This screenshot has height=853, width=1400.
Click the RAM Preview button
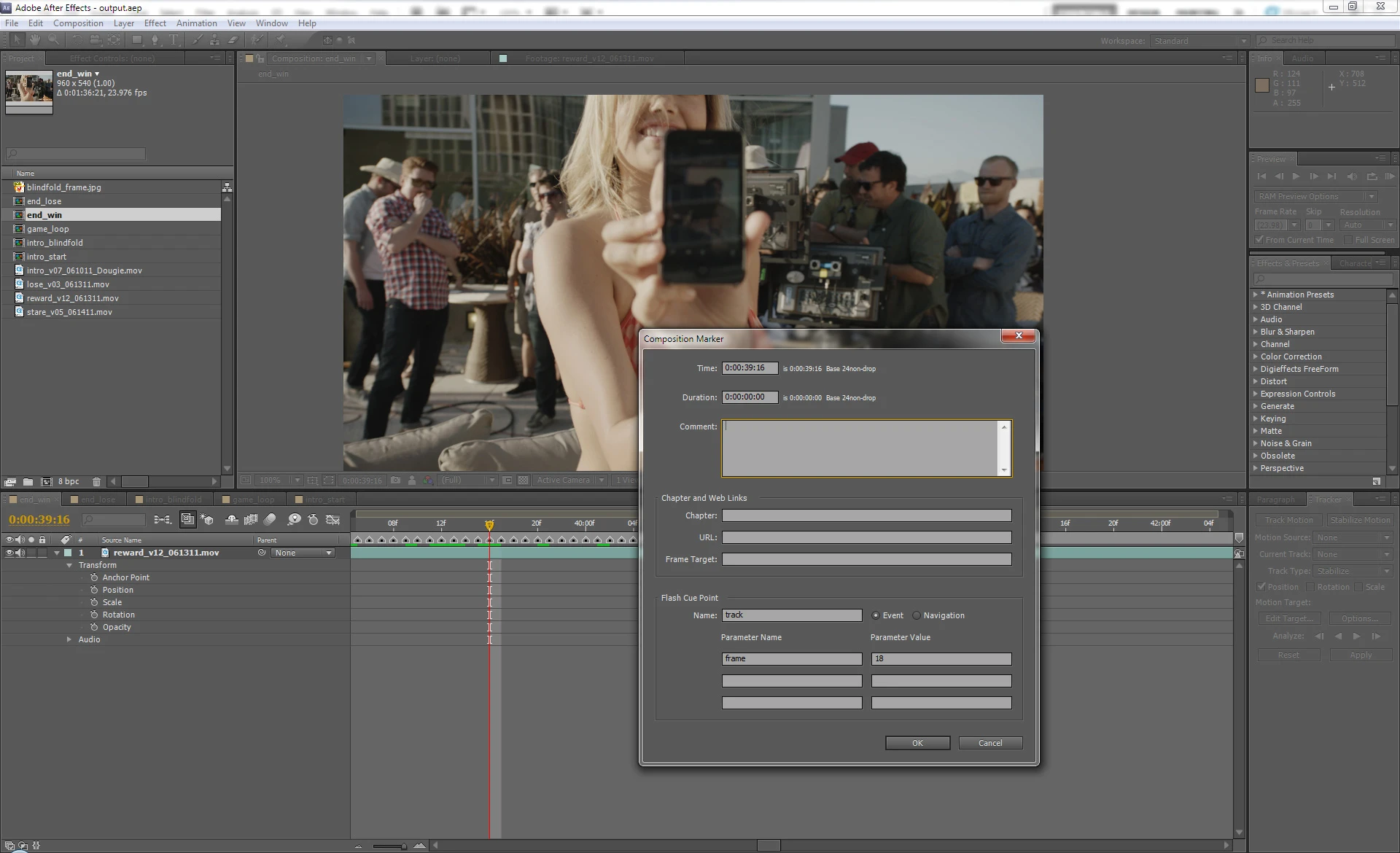[1390, 176]
